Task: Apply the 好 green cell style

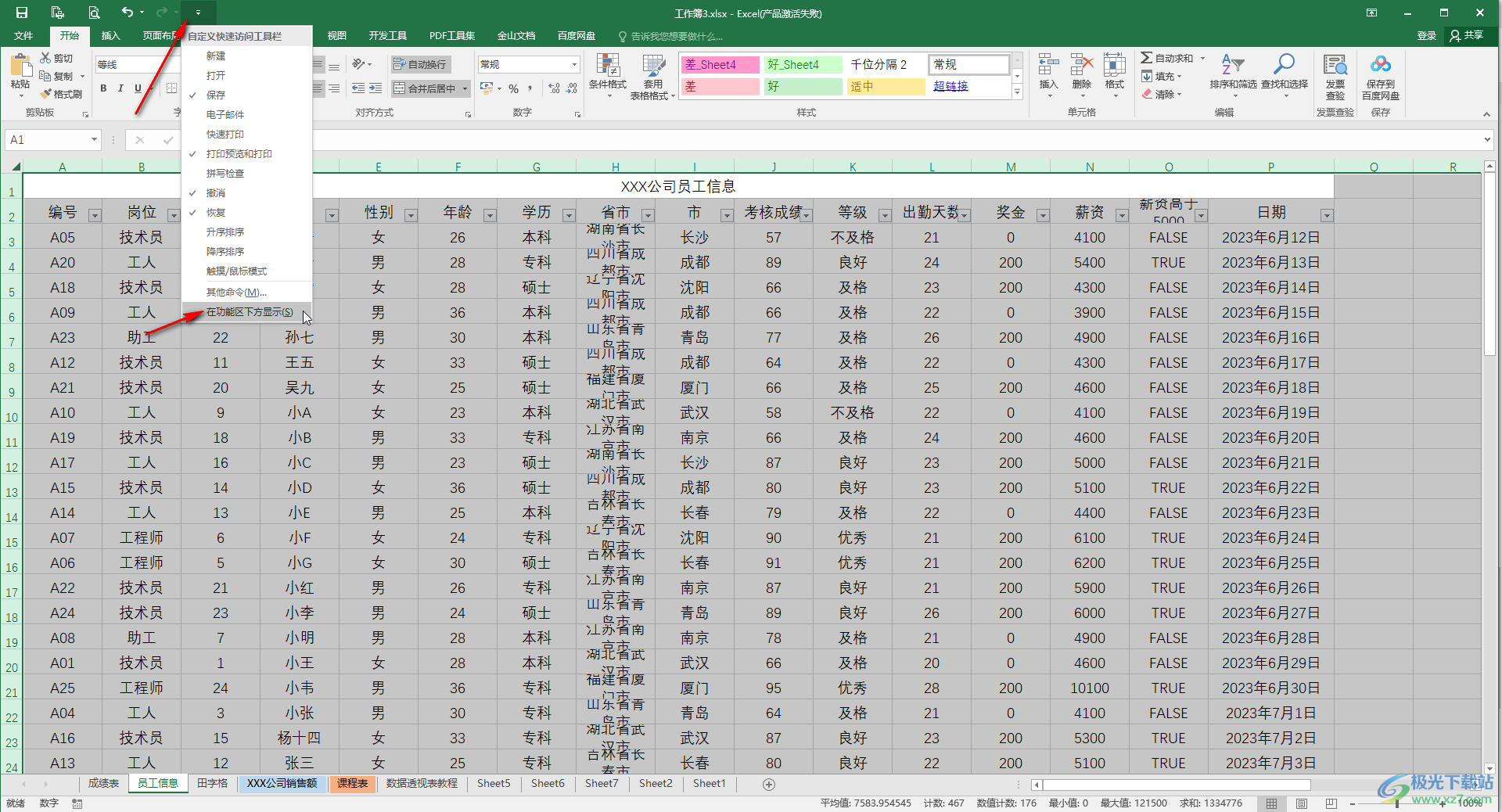Action: (803, 86)
